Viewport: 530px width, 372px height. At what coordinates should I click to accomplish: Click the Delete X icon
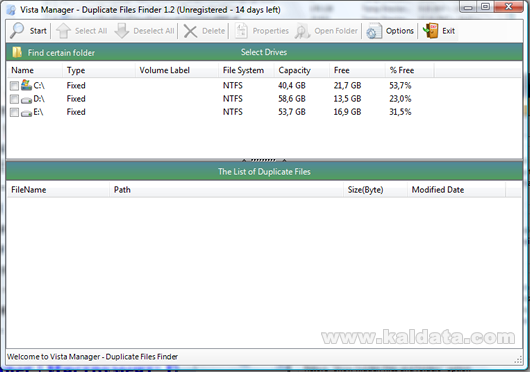pos(190,31)
